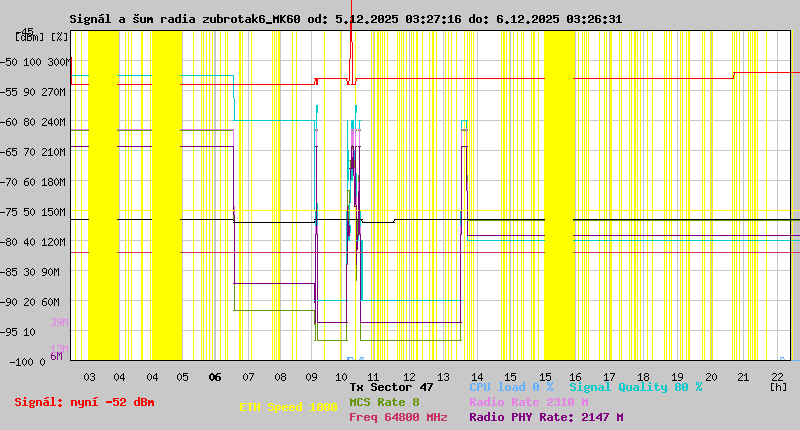
Task: Click the '10' hour label on x-axis
Action: (x=341, y=377)
